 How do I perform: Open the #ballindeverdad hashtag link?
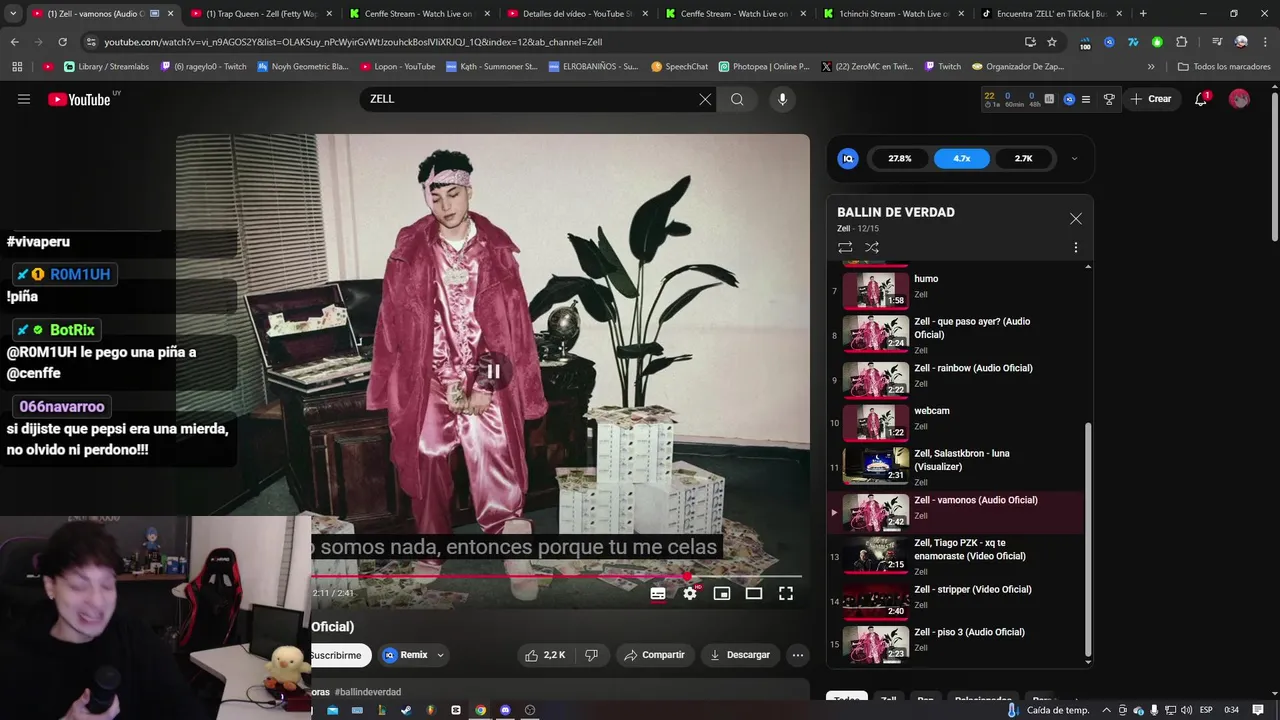(x=368, y=692)
